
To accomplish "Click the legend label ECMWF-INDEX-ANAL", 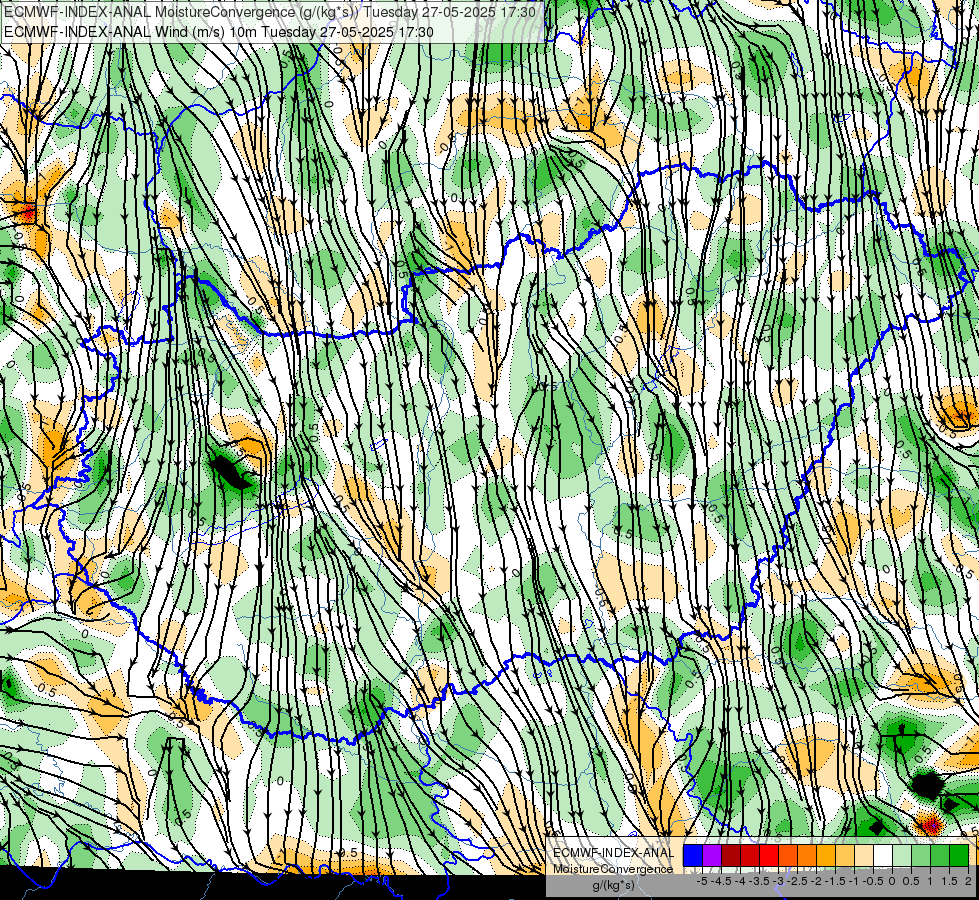I will 613,853.
